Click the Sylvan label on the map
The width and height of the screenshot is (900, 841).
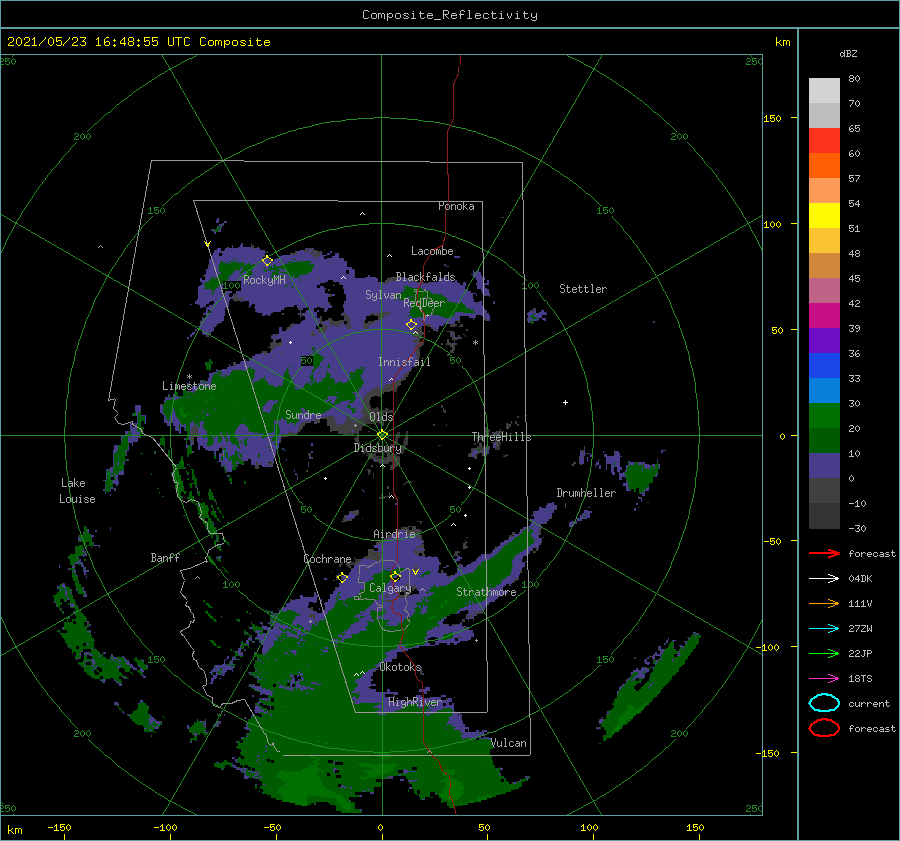click(x=383, y=295)
